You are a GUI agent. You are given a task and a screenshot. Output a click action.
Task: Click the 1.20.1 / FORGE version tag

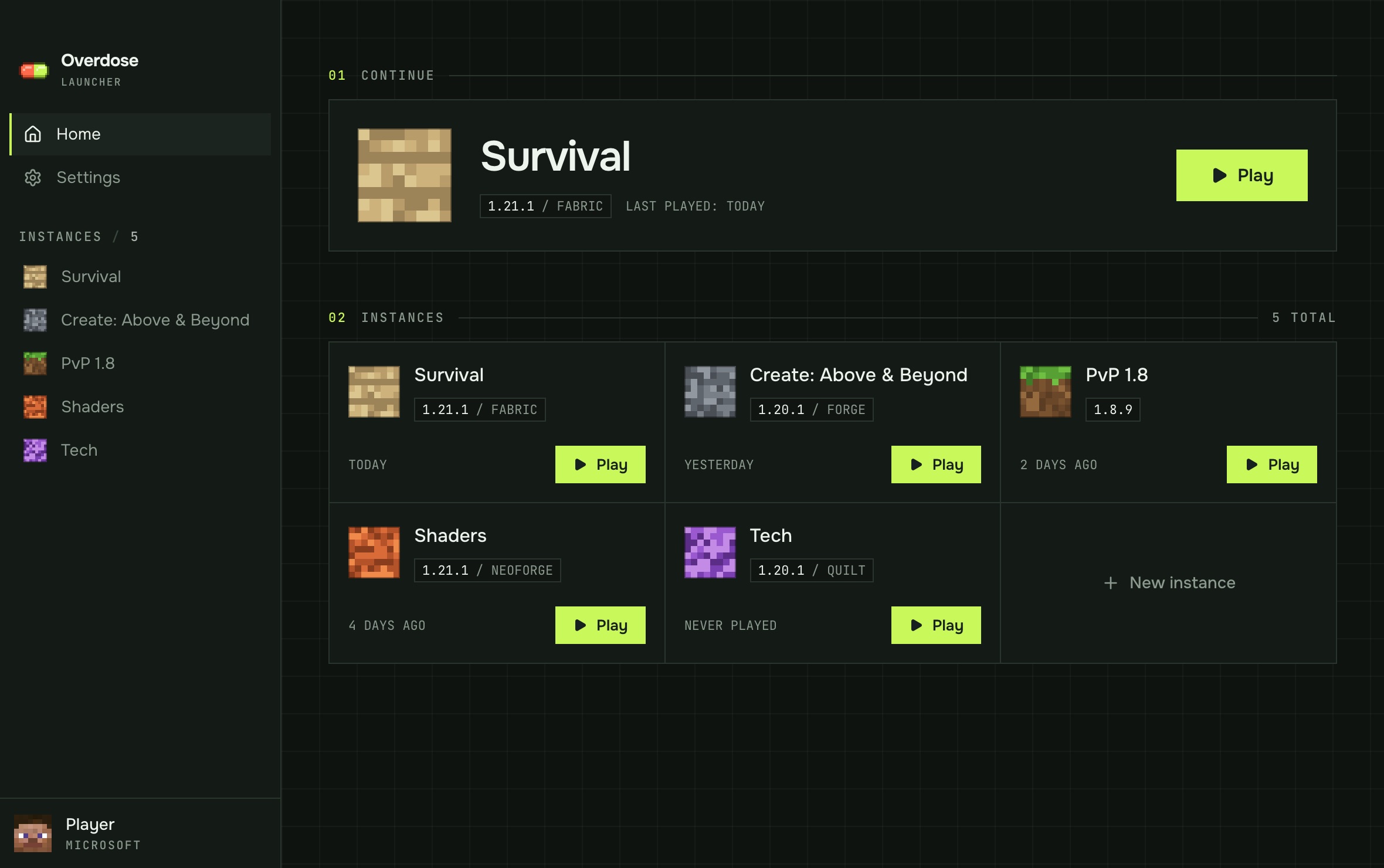pos(812,409)
